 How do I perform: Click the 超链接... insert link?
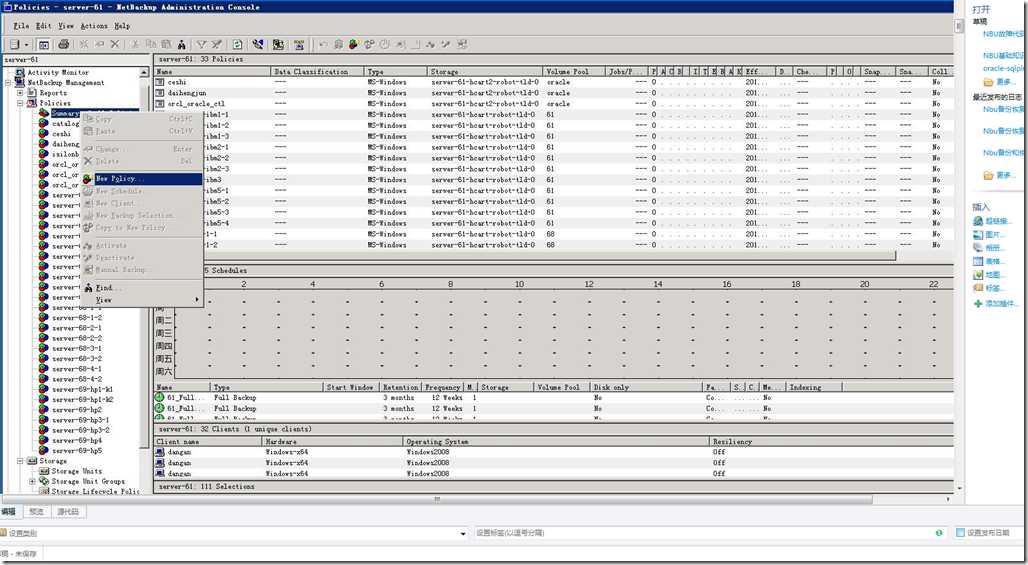(998, 222)
